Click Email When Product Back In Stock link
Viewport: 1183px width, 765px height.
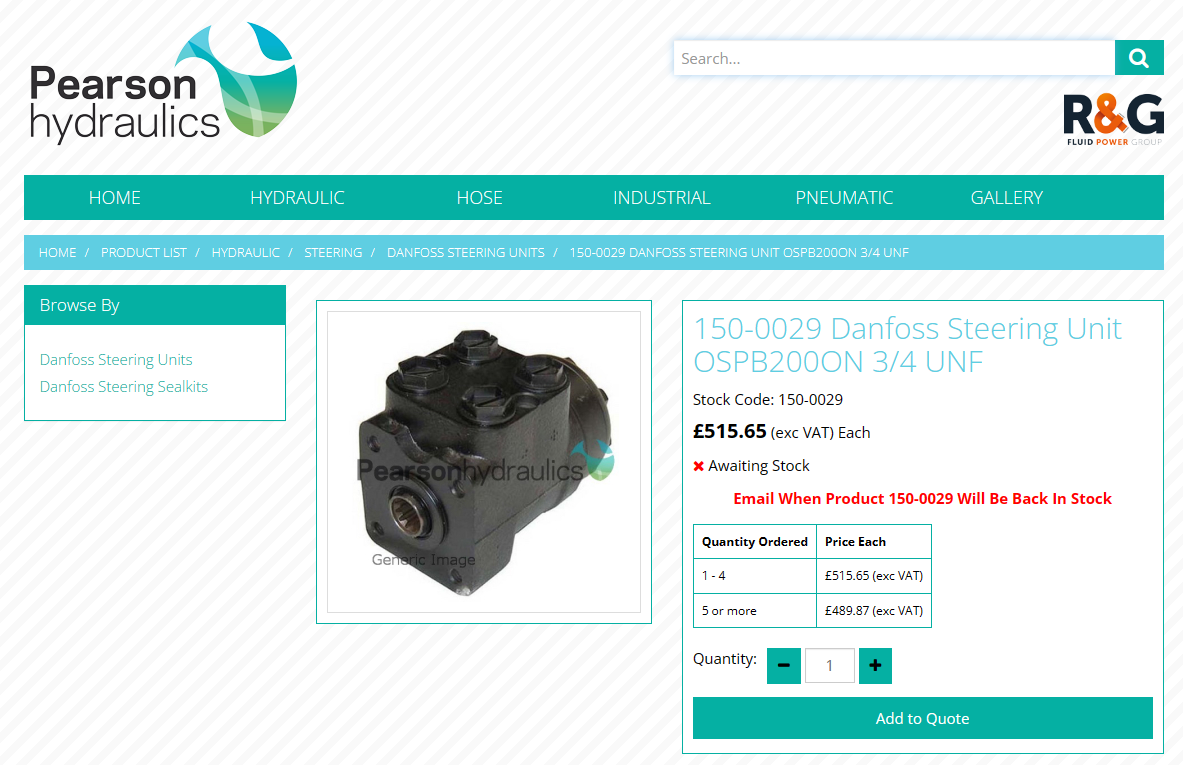(922, 499)
